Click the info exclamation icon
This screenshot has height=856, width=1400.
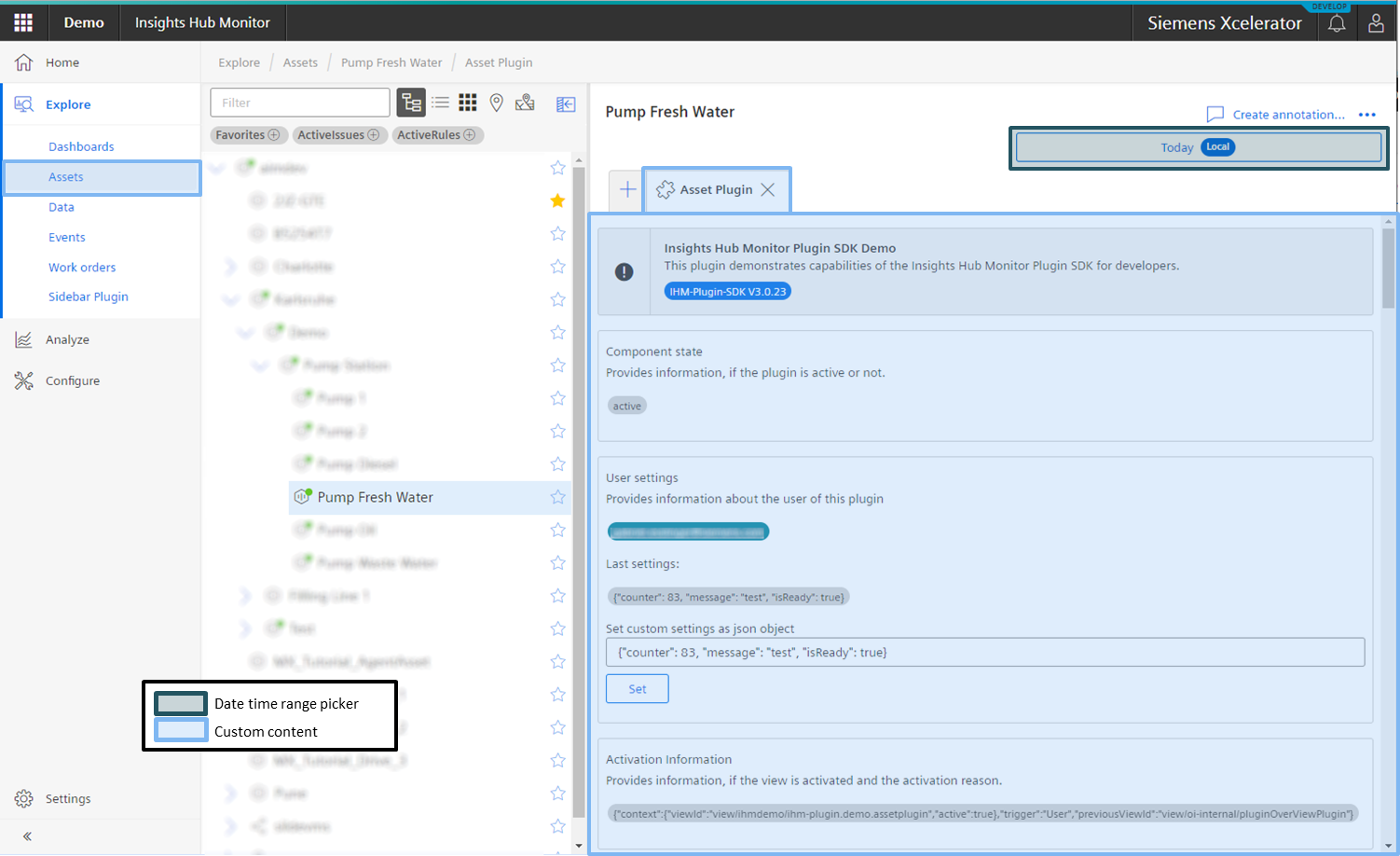click(625, 272)
